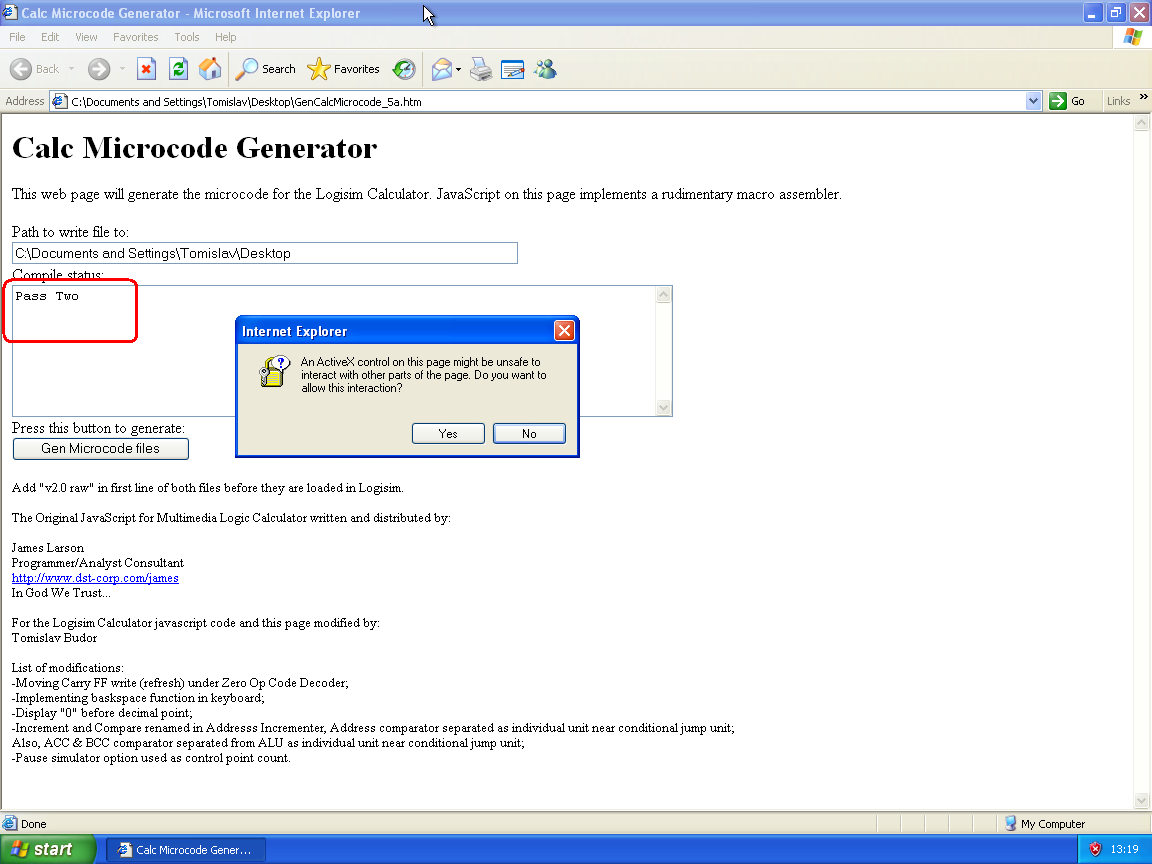The image size is (1152, 864).
Task: Click the Forward arrow icon
Action: click(98, 69)
